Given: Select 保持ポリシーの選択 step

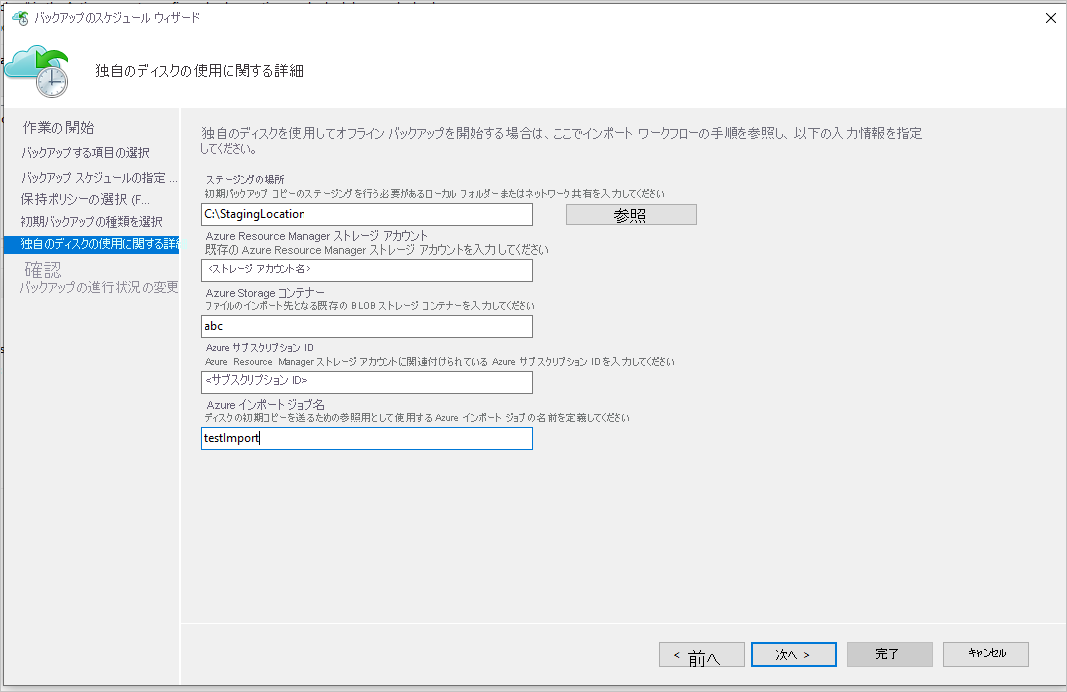Looking at the screenshot, I should pos(85,199).
